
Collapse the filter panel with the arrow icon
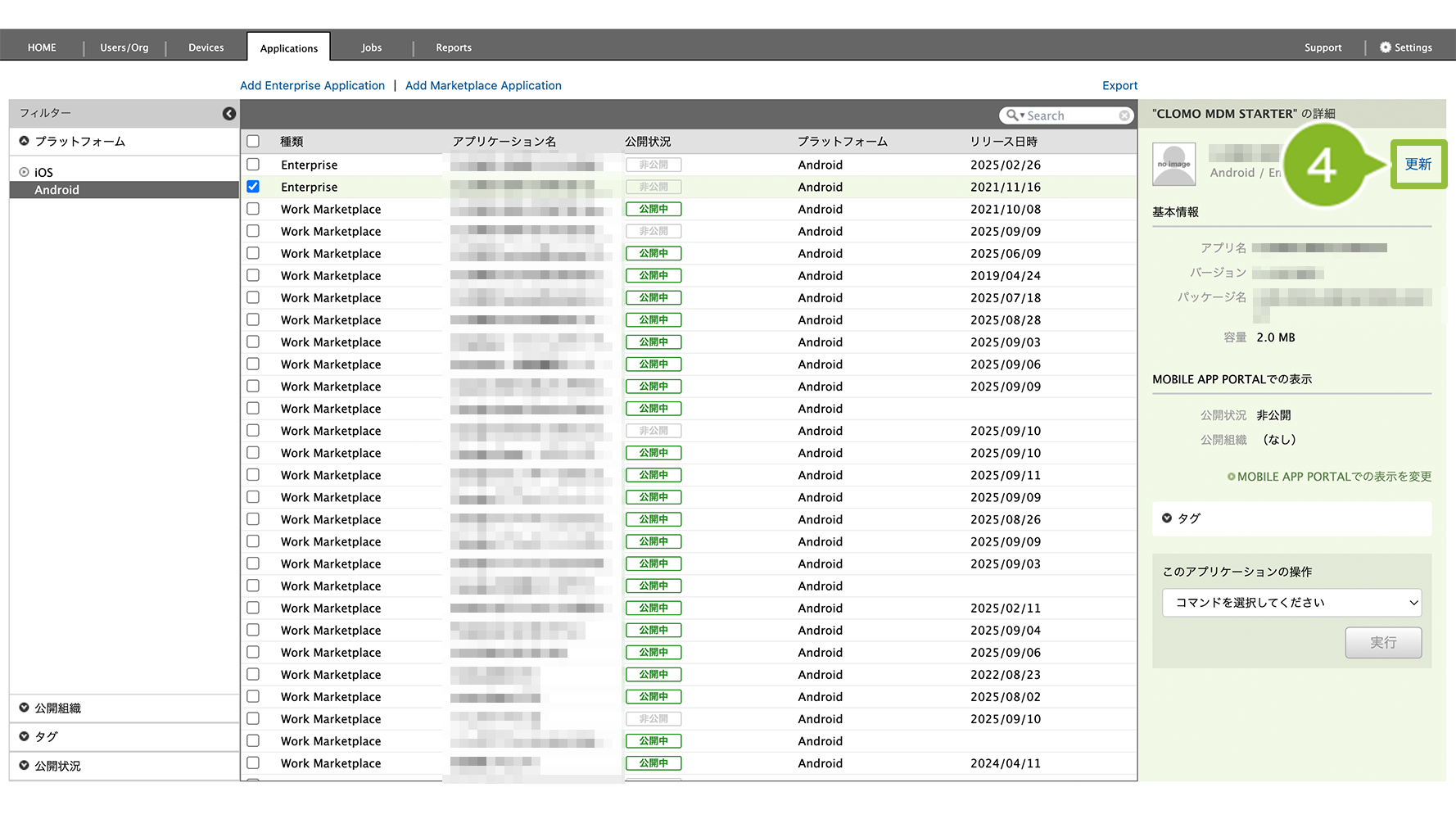pos(229,114)
